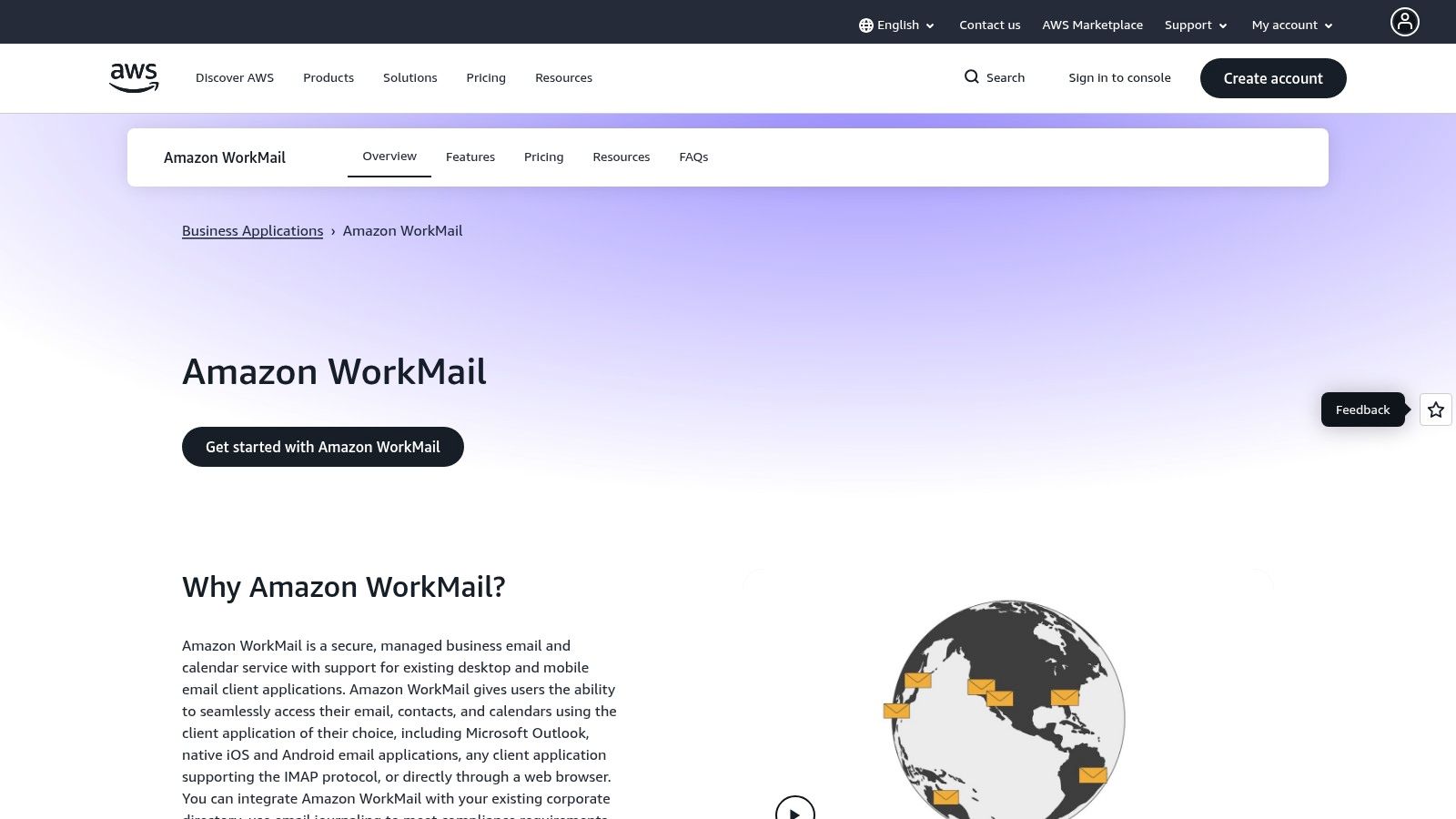Click Get started with Amazon WorkMail
This screenshot has width=1456, height=819.
[x=322, y=446]
